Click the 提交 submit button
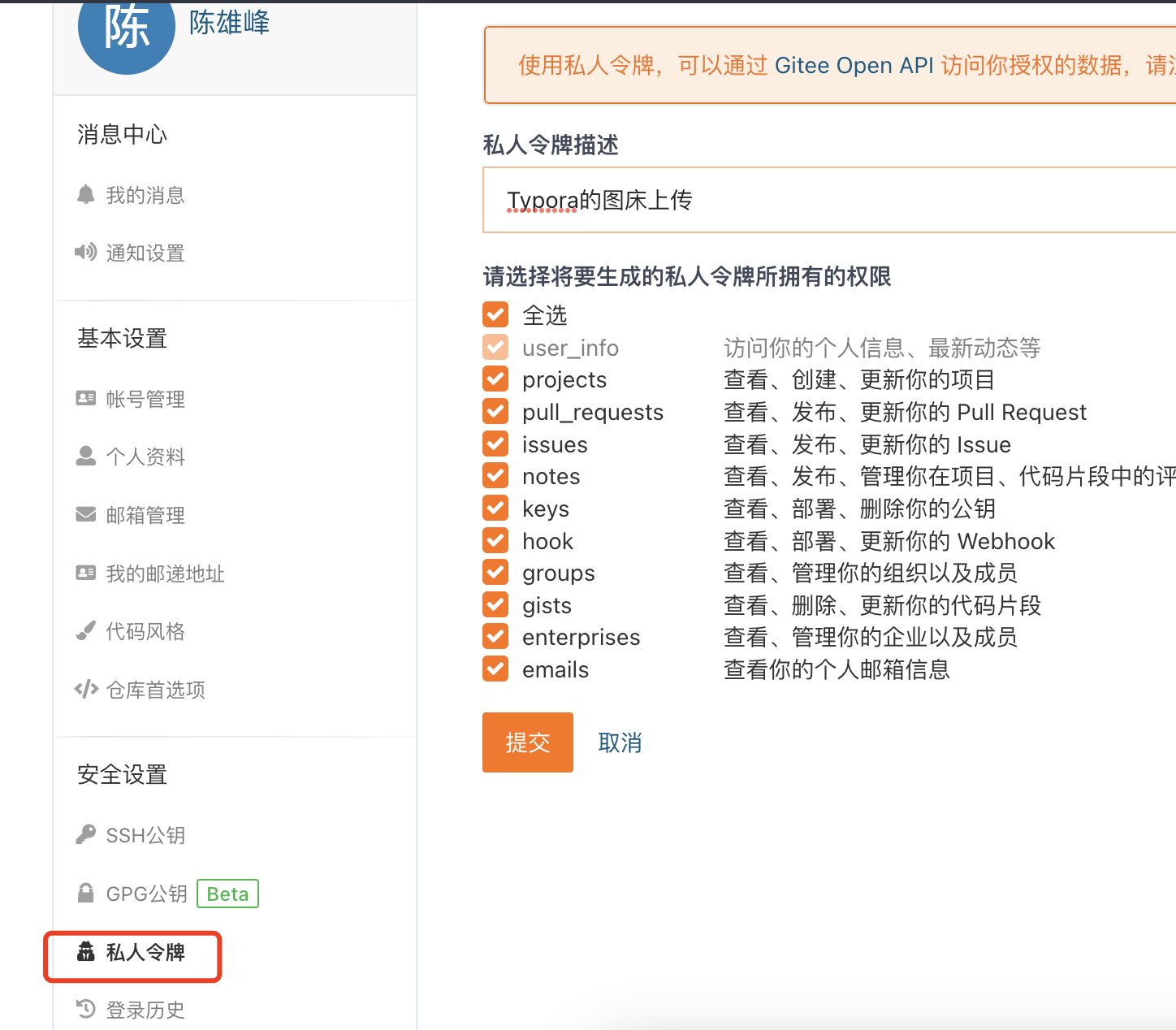1176x1030 pixels. click(x=528, y=742)
